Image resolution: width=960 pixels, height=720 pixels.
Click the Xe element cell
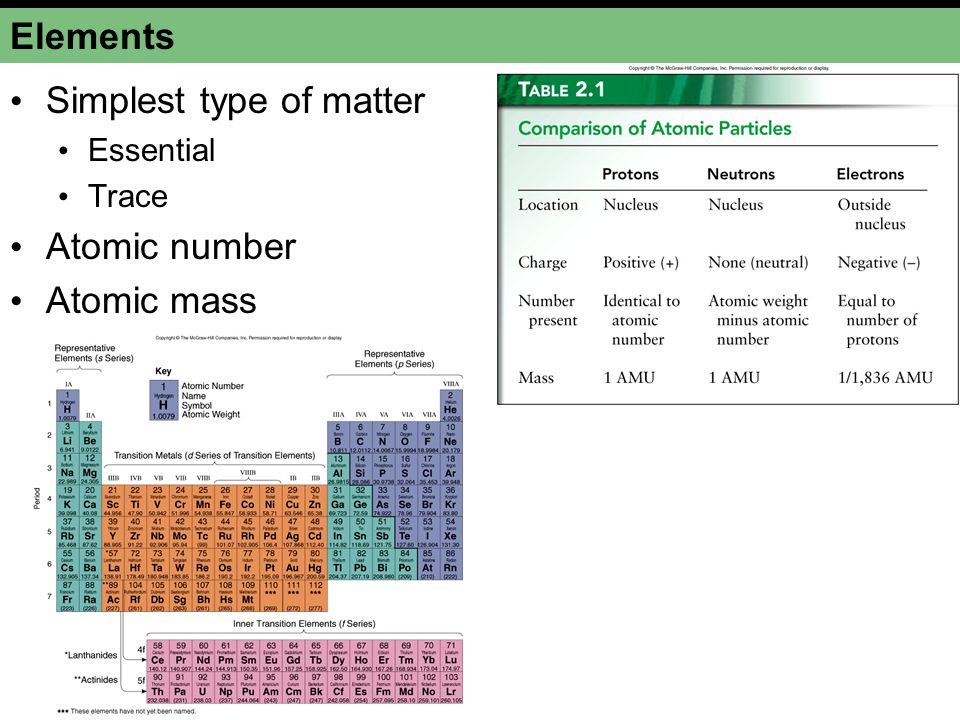pyautogui.click(x=451, y=533)
